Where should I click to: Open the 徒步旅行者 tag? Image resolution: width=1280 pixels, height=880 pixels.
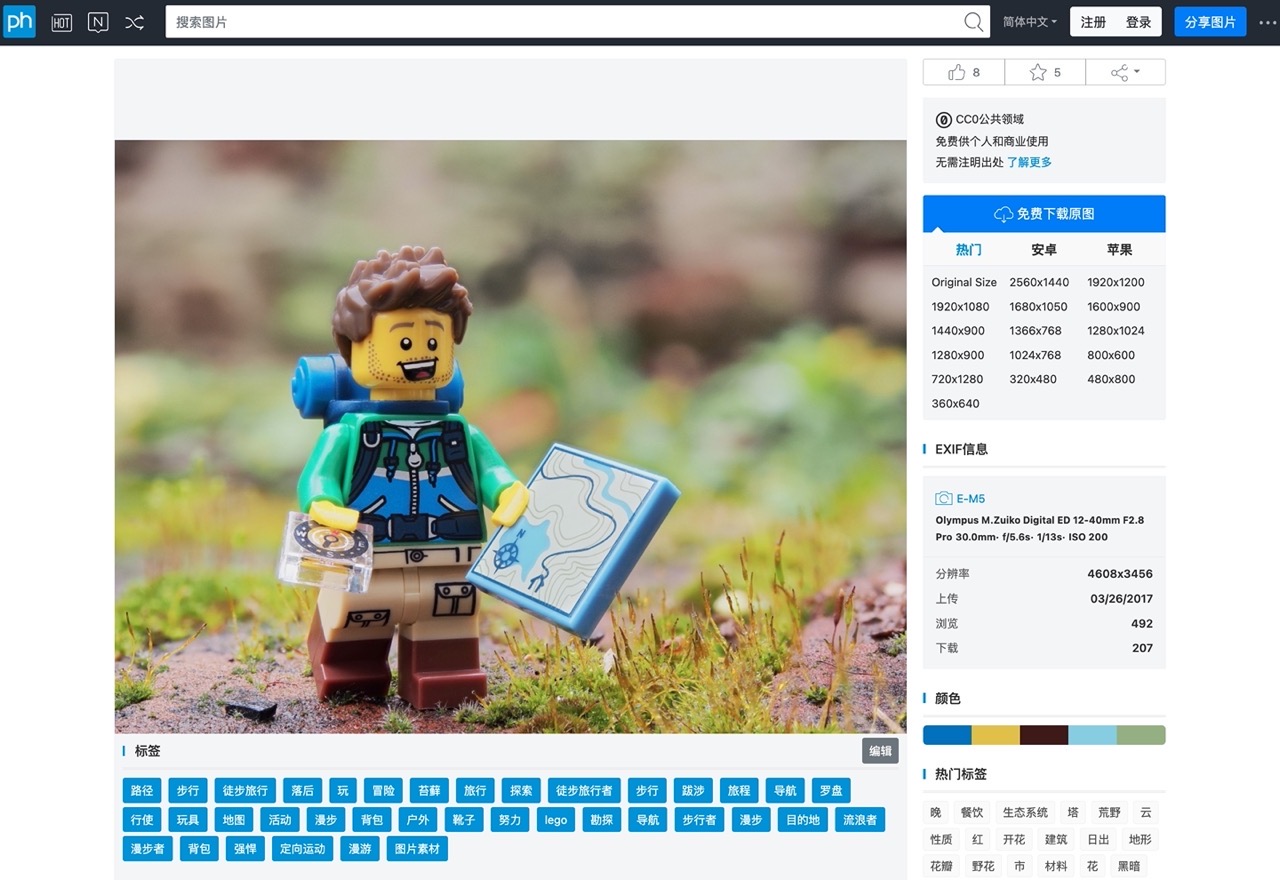coord(585,790)
